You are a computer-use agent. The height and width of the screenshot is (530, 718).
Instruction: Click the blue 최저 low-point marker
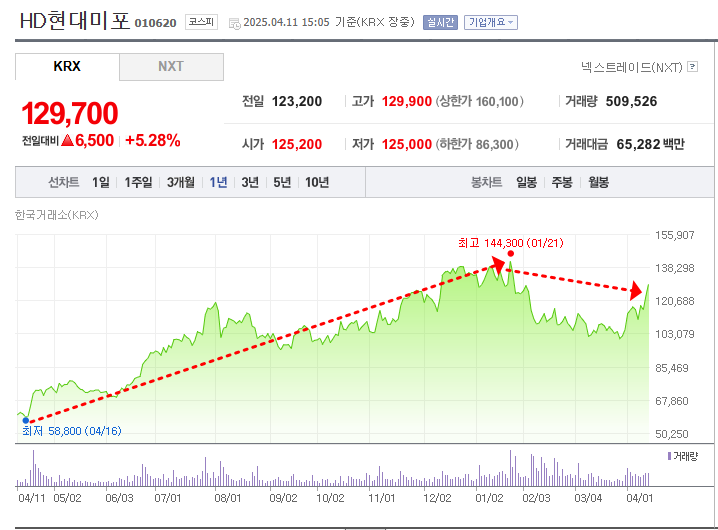coord(26,420)
